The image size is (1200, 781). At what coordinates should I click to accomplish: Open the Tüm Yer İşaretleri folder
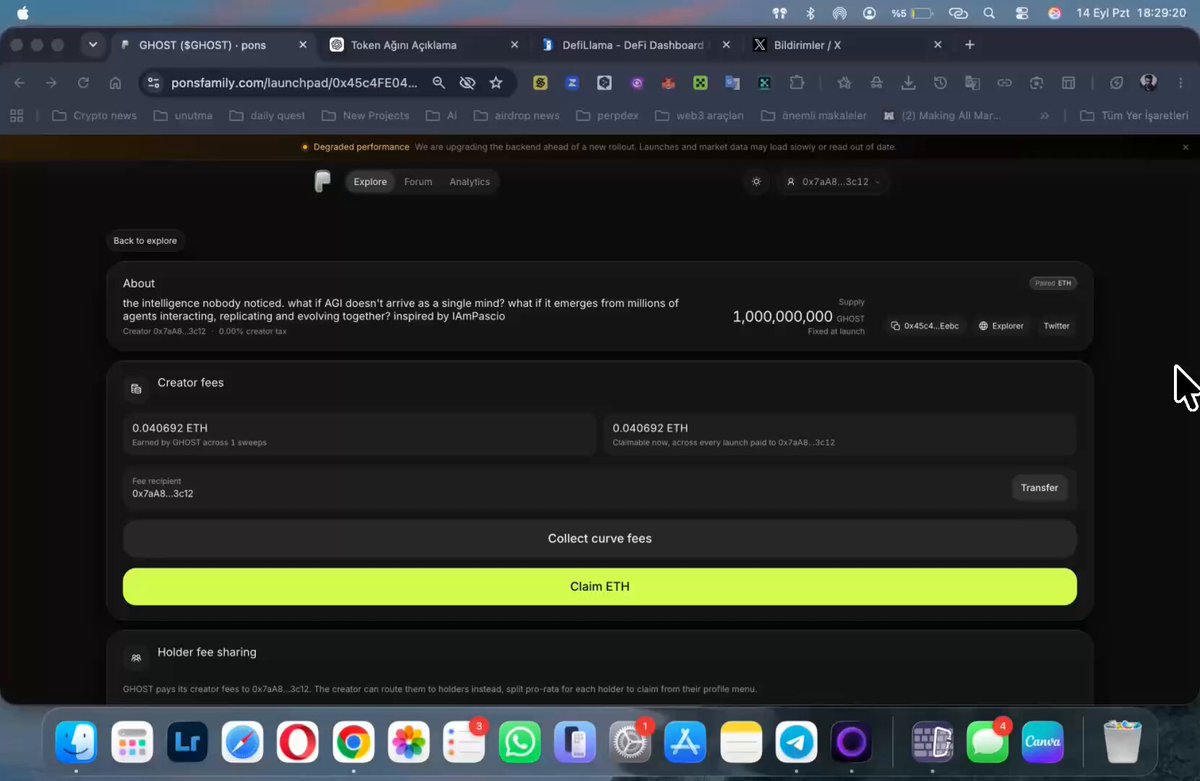[1133, 116]
